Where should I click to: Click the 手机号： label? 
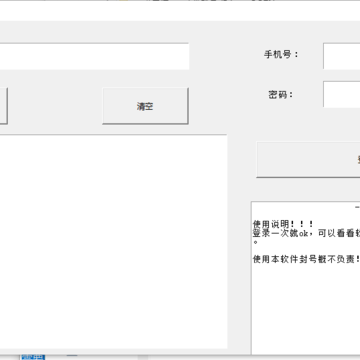pyautogui.click(x=281, y=54)
